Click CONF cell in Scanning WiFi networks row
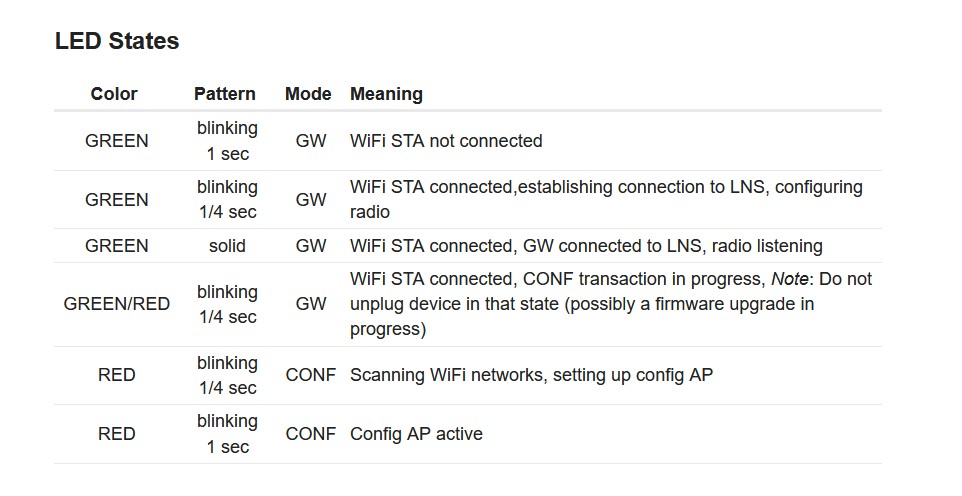Screen dimensions: 962x496 (x=311, y=376)
